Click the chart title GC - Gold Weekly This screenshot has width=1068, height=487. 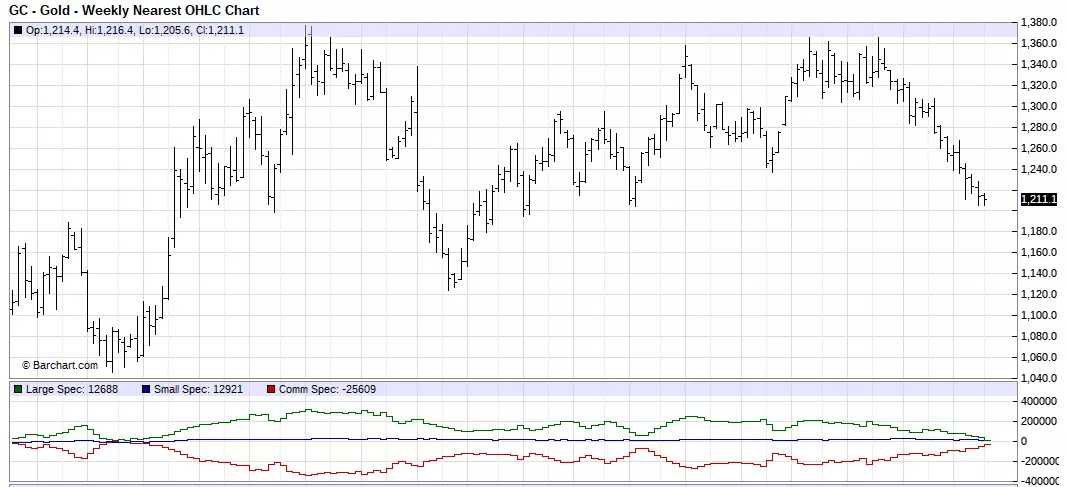click(x=134, y=10)
